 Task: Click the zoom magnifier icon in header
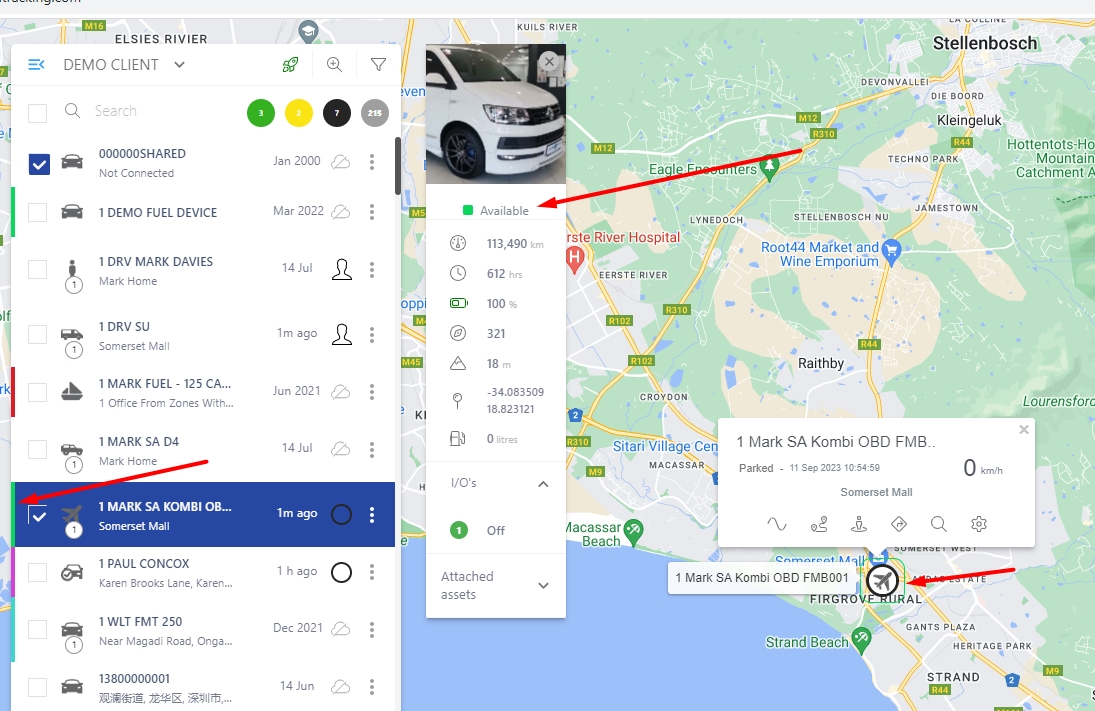(x=335, y=65)
